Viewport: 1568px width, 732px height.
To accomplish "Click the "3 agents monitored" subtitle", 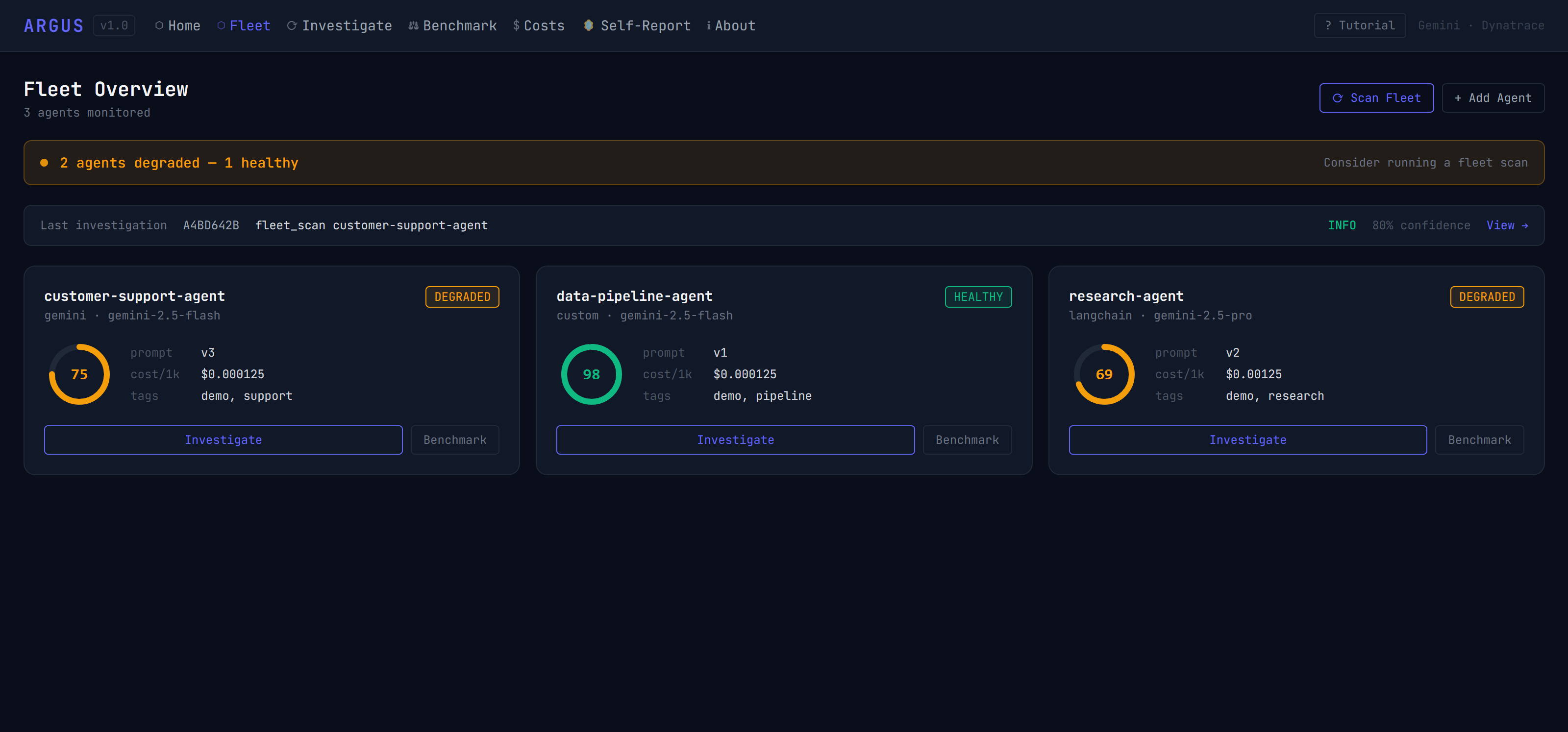I will click(87, 113).
